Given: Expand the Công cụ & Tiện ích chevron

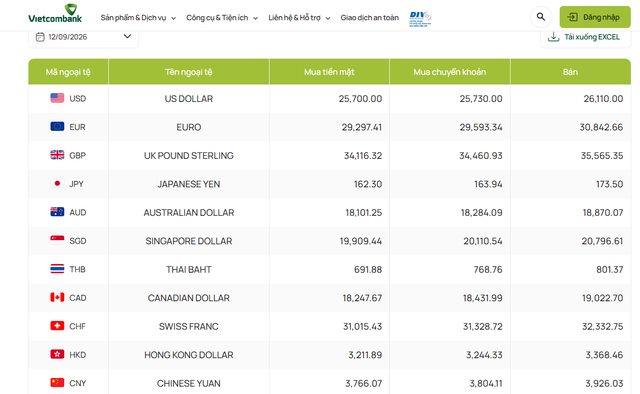Looking at the screenshot, I should [256, 18].
